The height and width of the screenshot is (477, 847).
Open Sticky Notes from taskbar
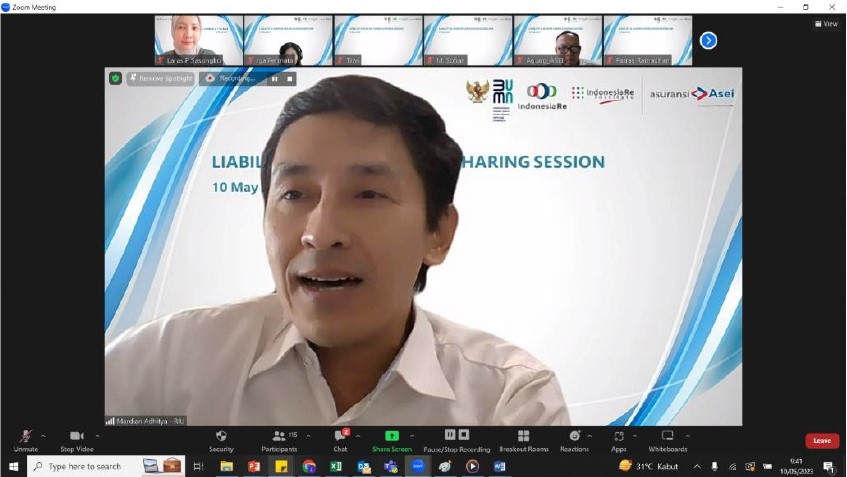click(x=281, y=466)
